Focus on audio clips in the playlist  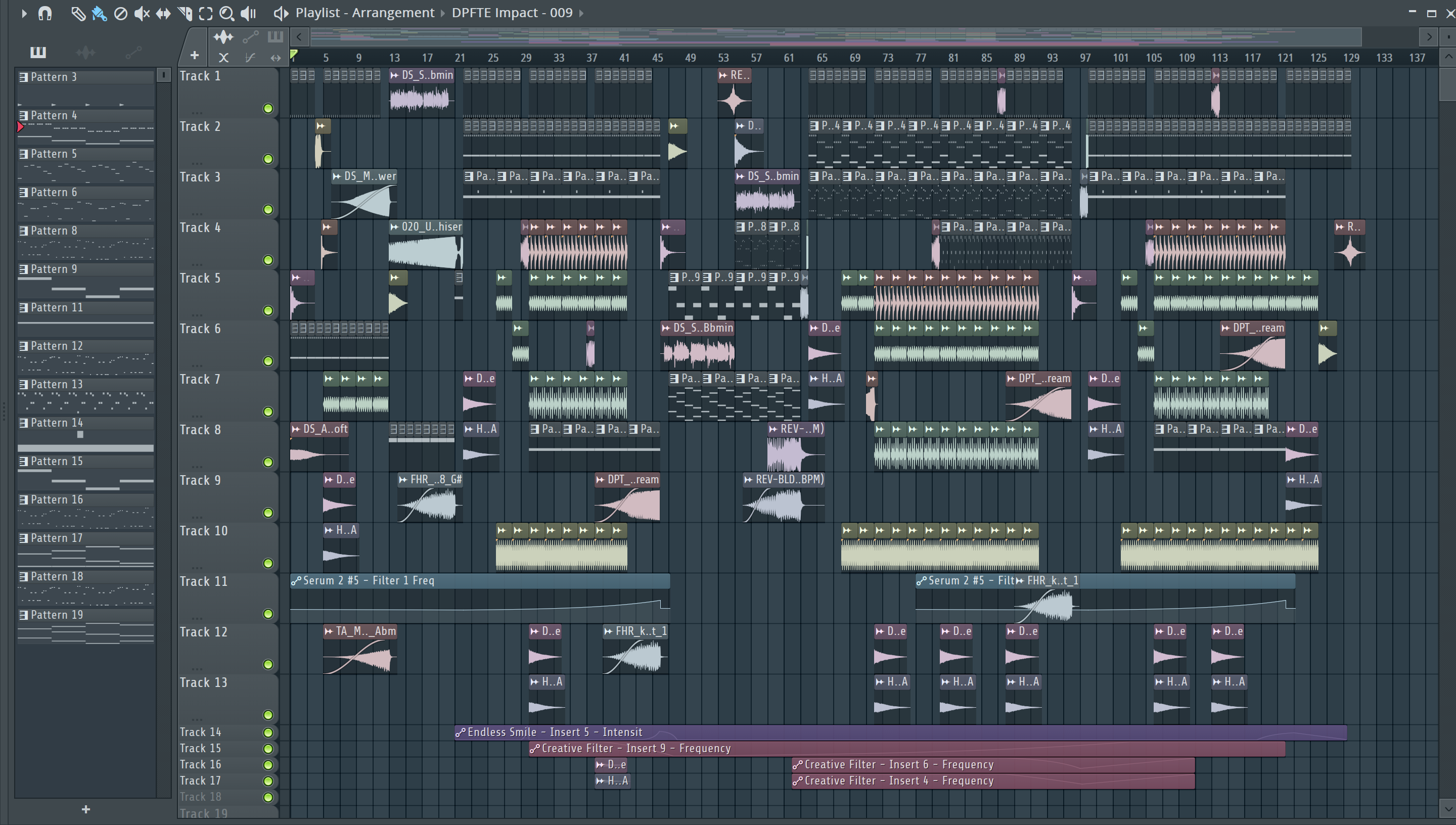click(x=223, y=37)
